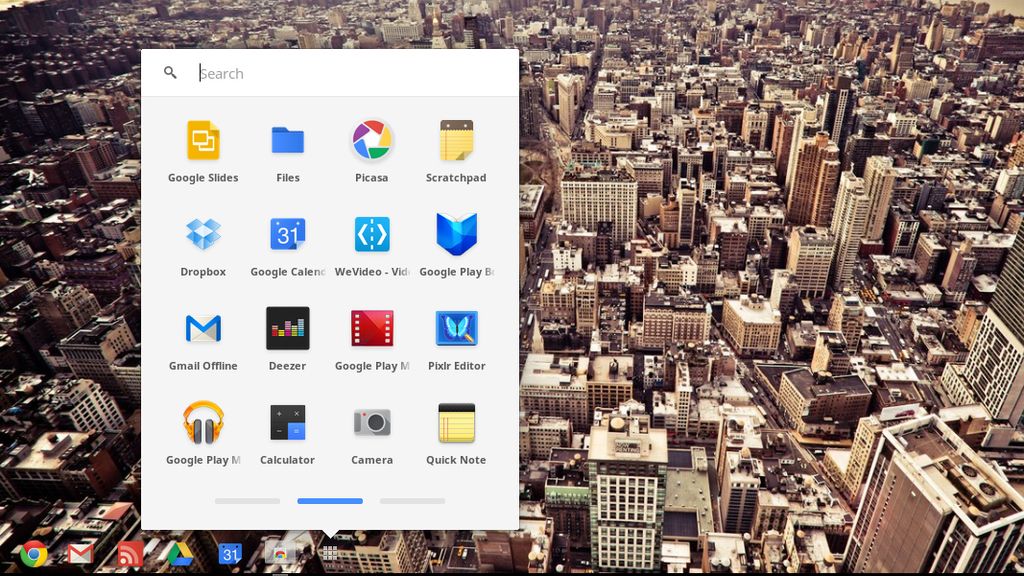Open Quick Note
1024x576 pixels.
point(456,423)
